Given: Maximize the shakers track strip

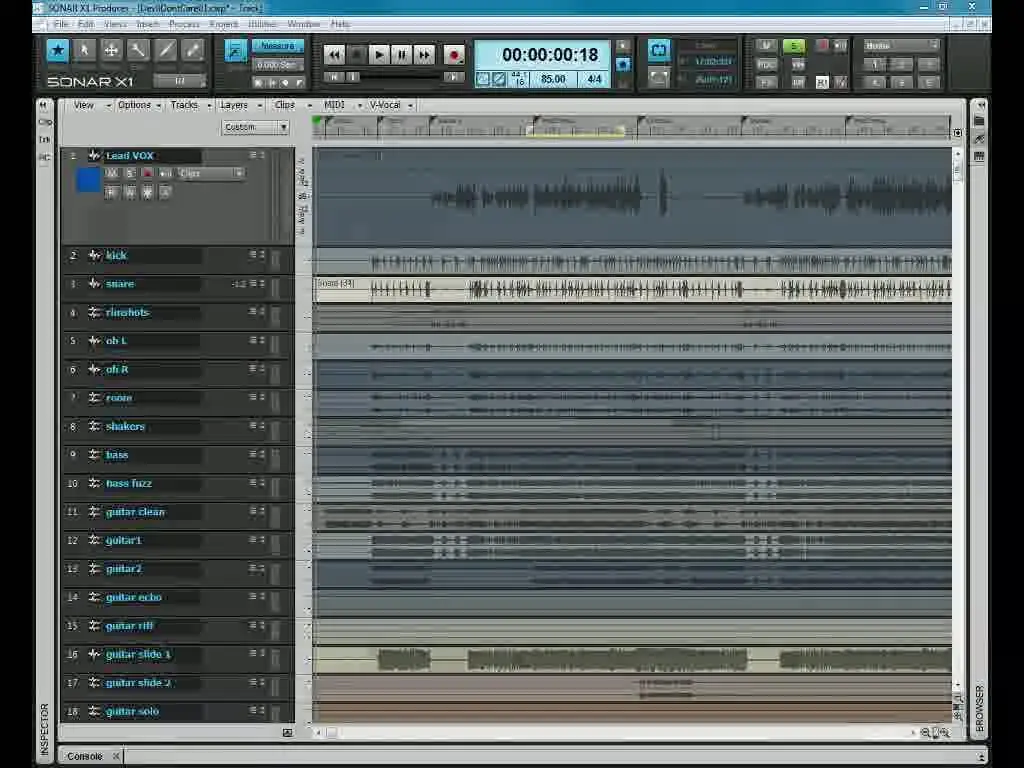Looking at the screenshot, I should click(x=262, y=426).
